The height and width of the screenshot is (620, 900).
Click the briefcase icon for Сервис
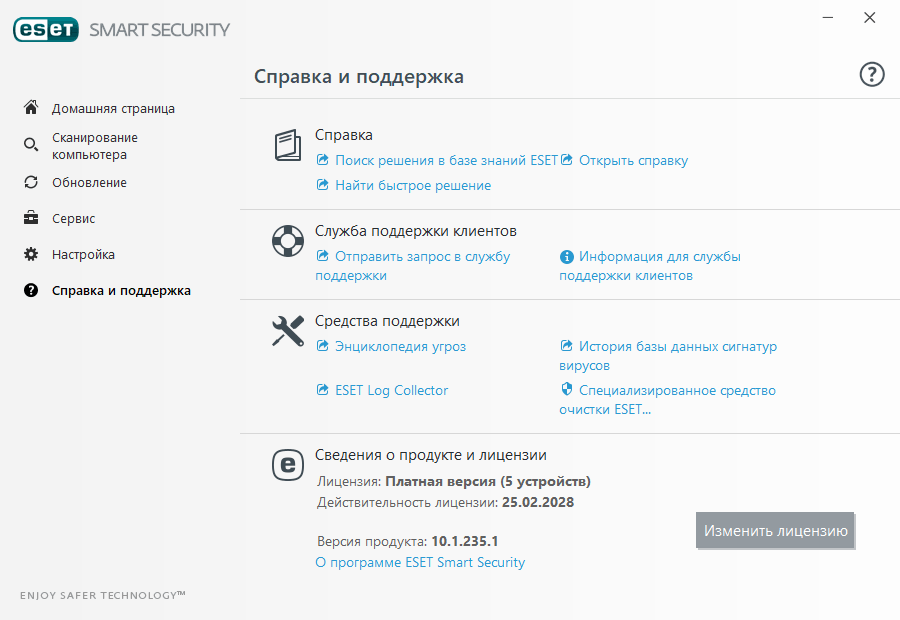click(x=31, y=218)
